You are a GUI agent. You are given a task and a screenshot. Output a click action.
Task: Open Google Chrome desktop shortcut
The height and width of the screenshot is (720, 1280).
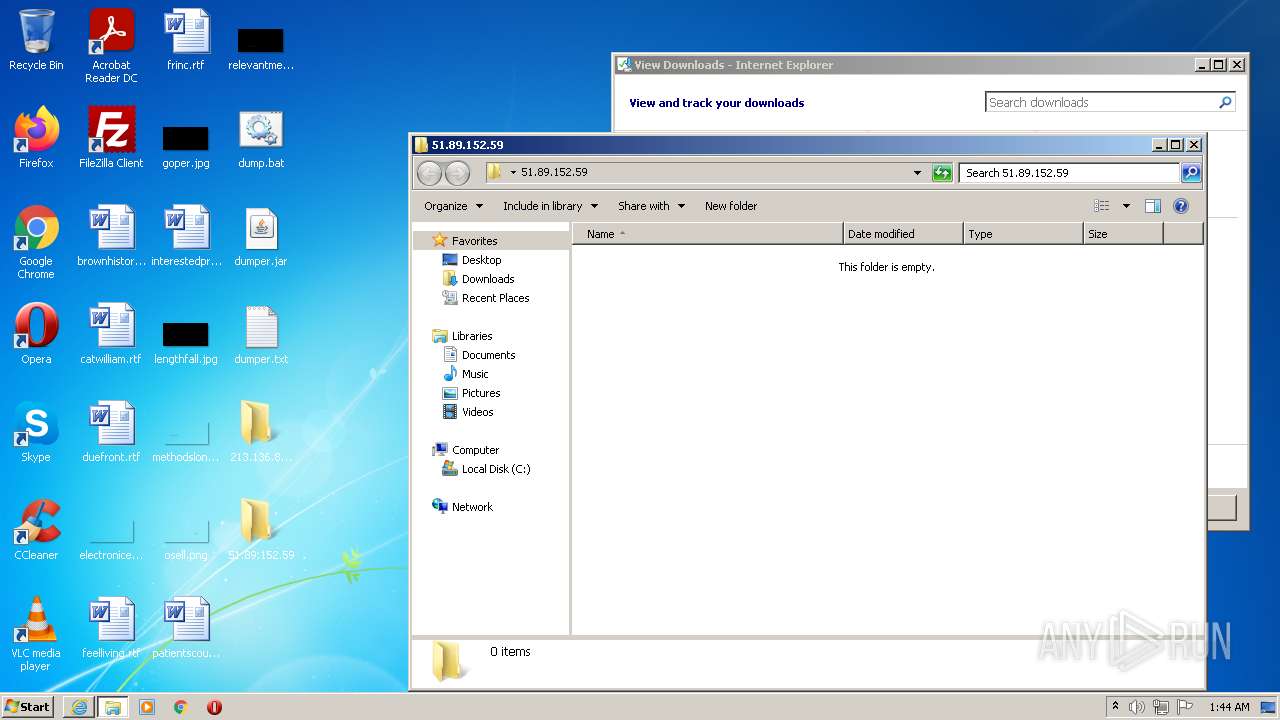point(36,243)
